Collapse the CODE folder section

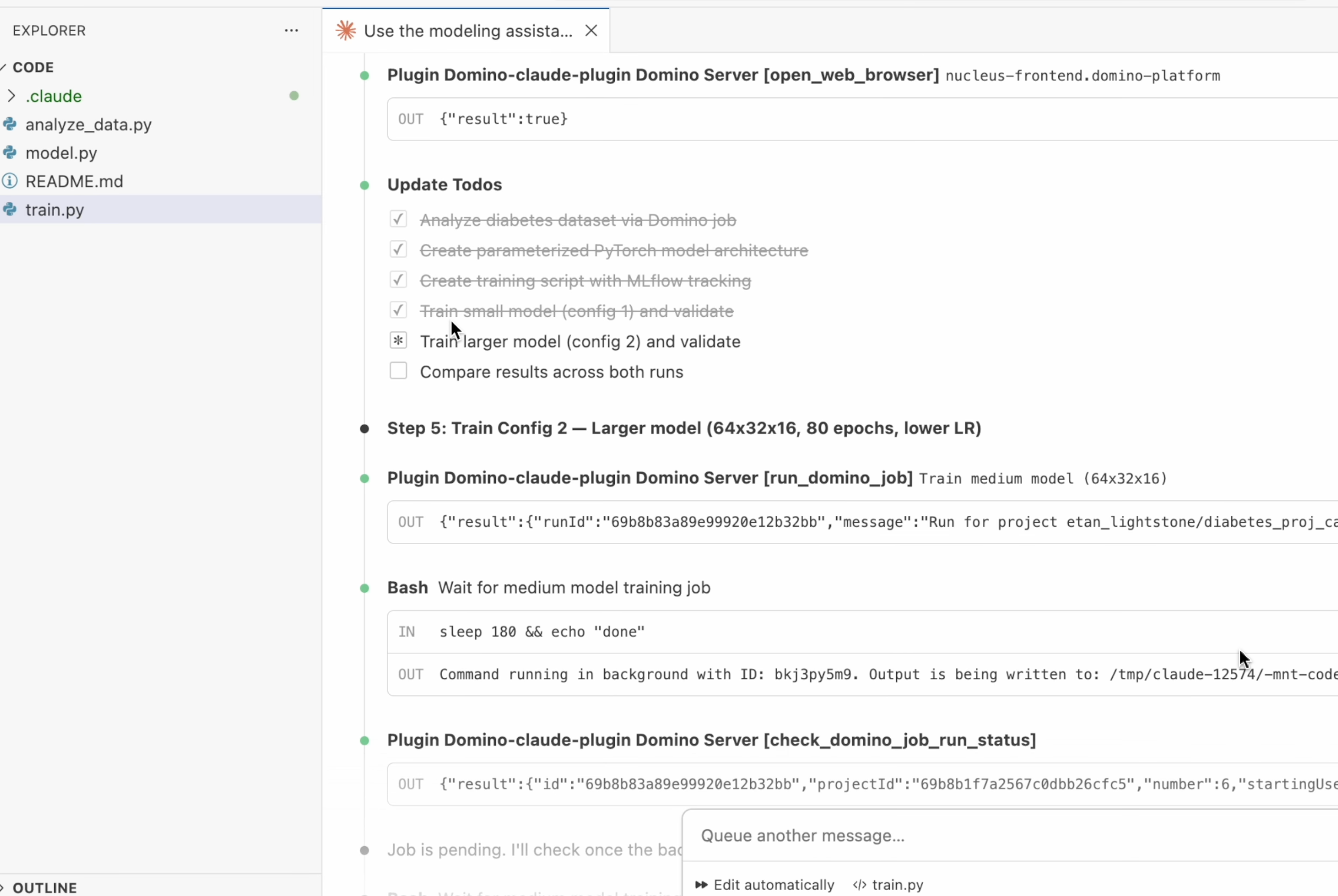(x=5, y=67)
